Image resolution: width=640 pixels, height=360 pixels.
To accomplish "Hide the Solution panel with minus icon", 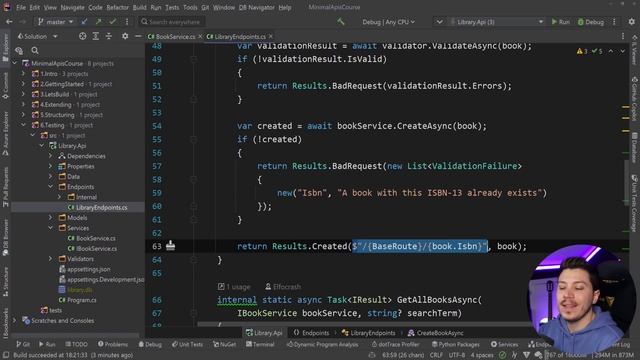I will click(x=138, y=36).
